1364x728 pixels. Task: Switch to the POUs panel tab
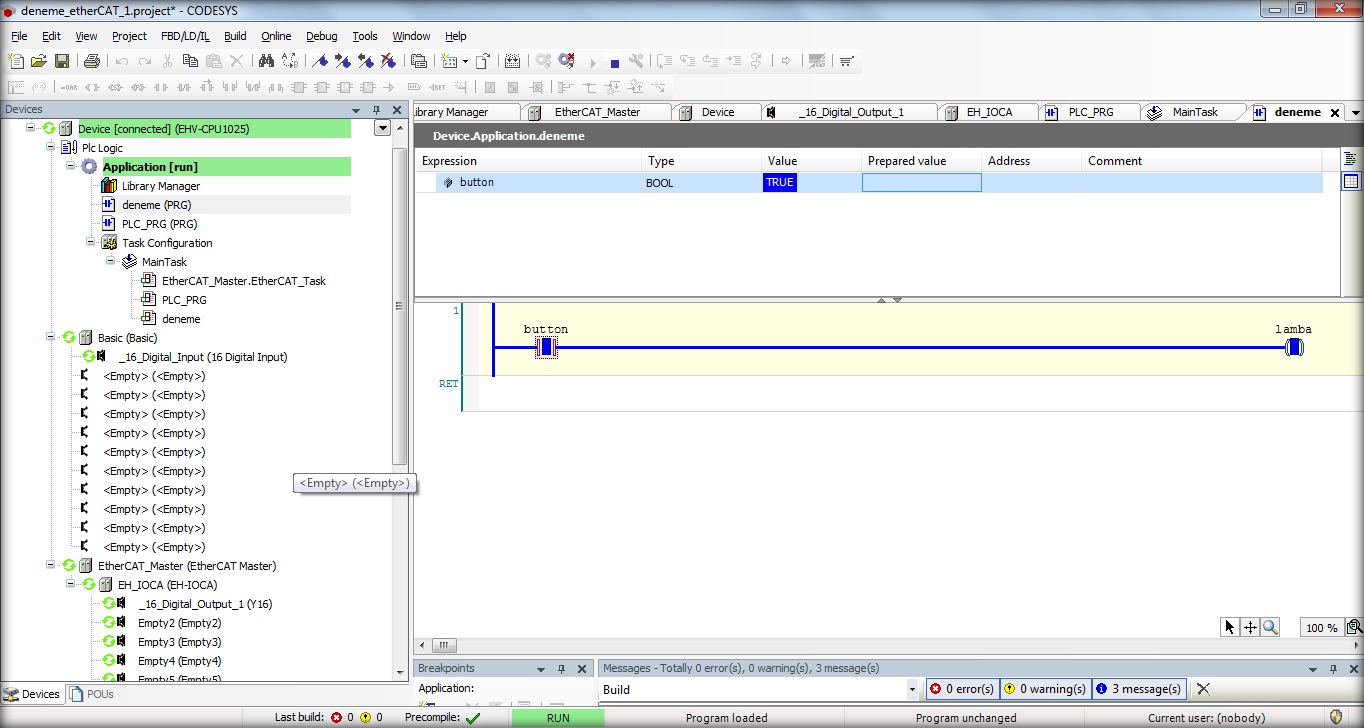click(92, 693)
